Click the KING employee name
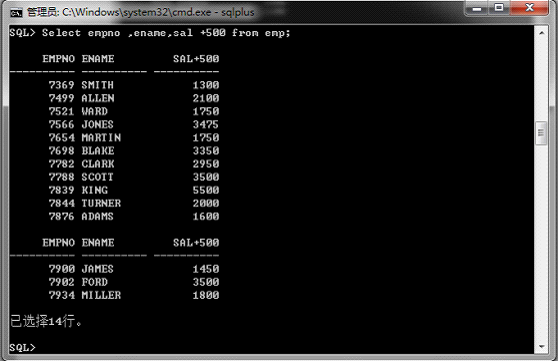Viewport: 558px width, 361px height. coord(95,190)
